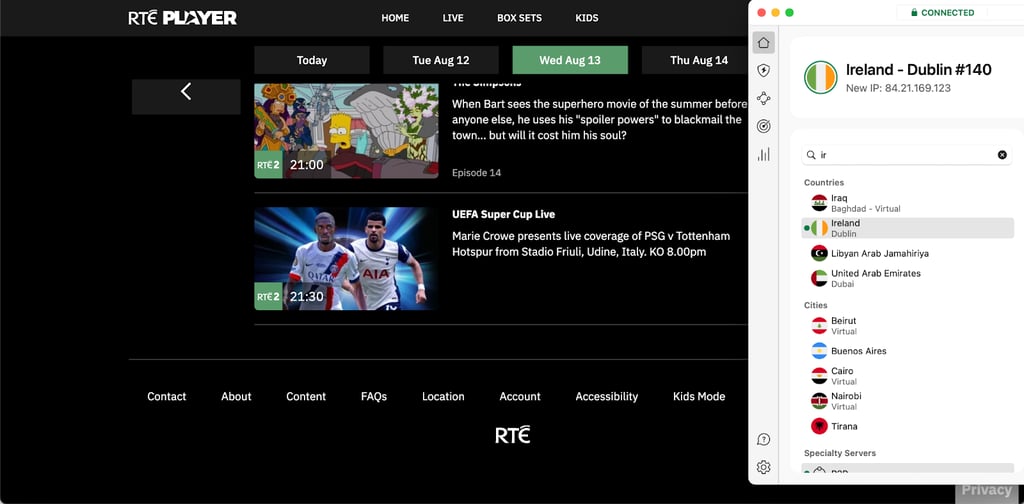Open the VPN help question icon
Image resolution: width=1024 pixels, height=504 pixels.
[x=763, y=439]
